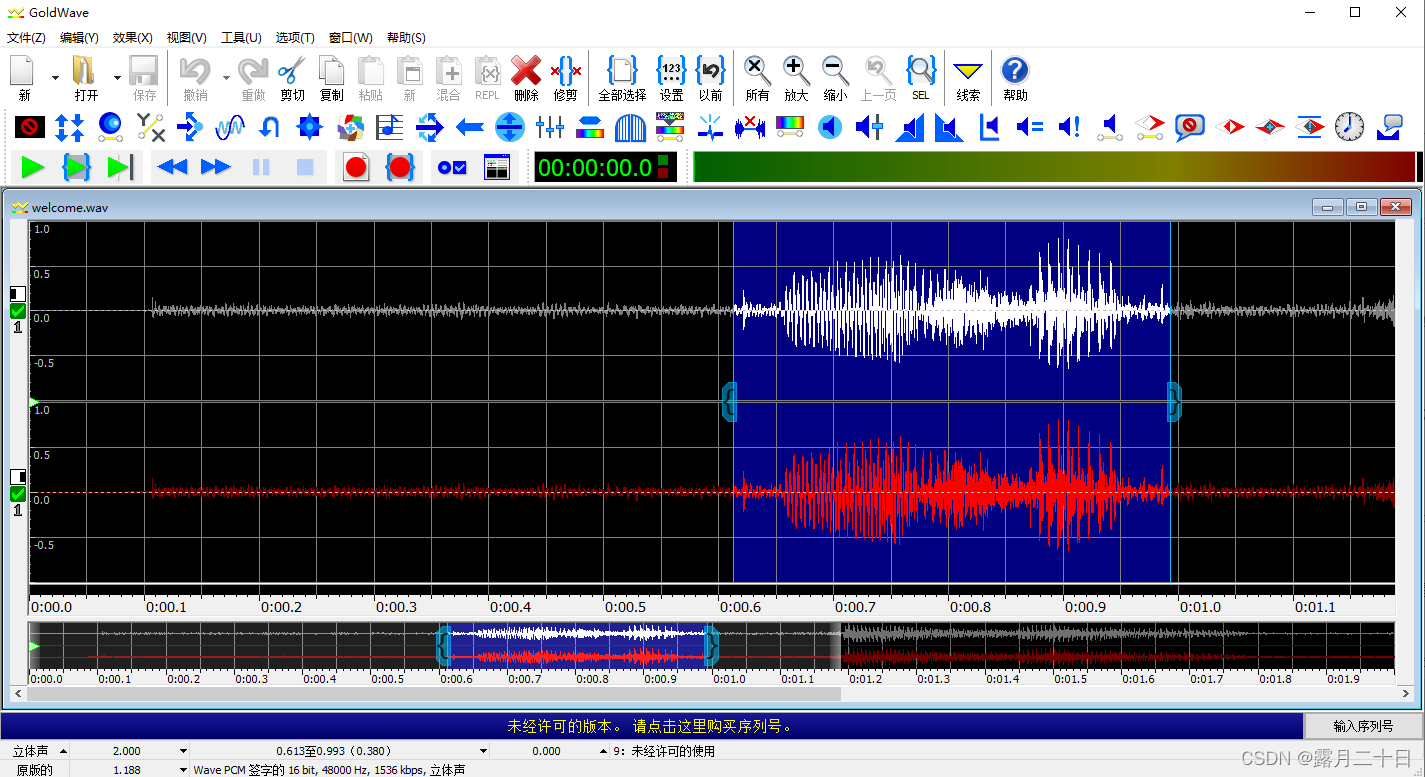Screen dimensions: 1425x777
Task: Open the 1.188 zoom dropdown in status bar
Action: [x=183, y=770]
